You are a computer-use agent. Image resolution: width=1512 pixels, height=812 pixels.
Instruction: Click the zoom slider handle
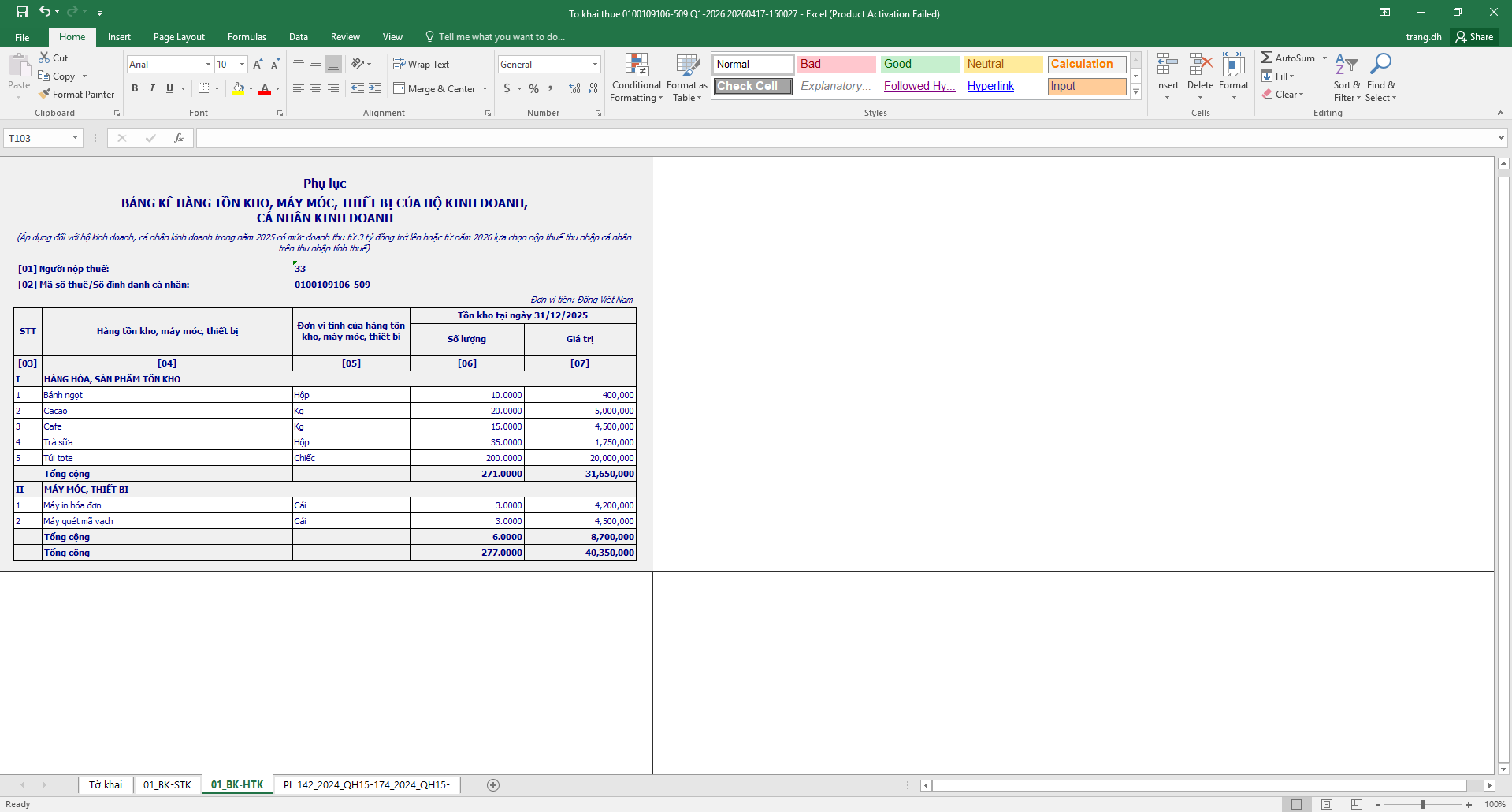click(x=1422, y=804)
